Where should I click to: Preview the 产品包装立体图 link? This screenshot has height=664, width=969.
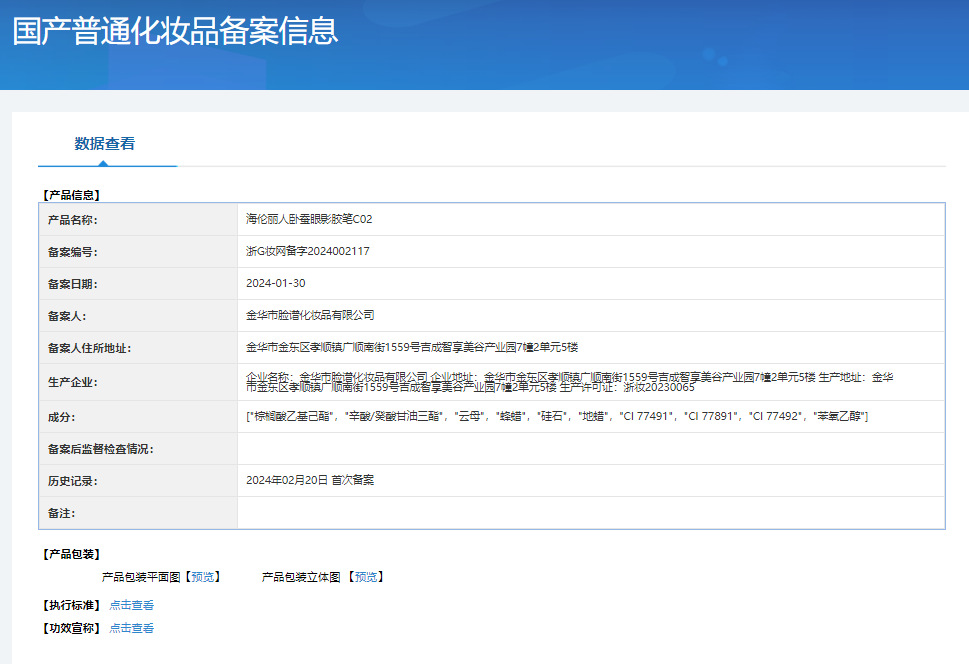366,577
